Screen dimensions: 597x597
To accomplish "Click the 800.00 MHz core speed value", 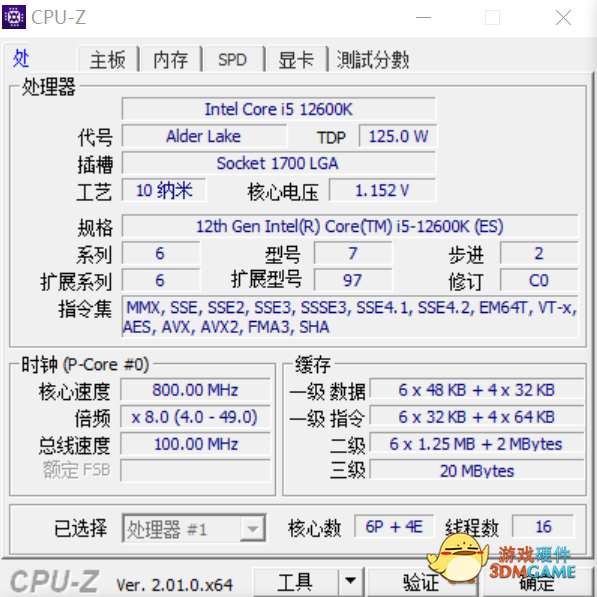I will 195,390.
